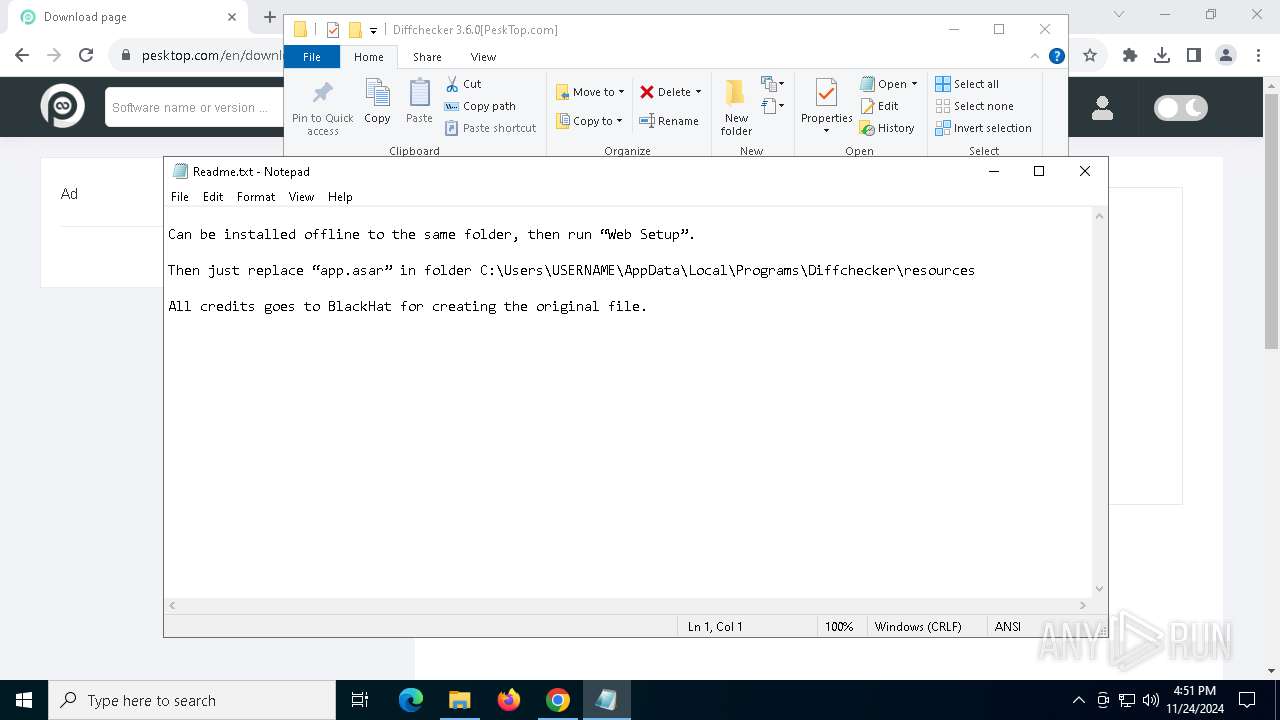The image size is (1280, 720).
Task: Open Explorer File tab
Action: click(x=312, y=57)
